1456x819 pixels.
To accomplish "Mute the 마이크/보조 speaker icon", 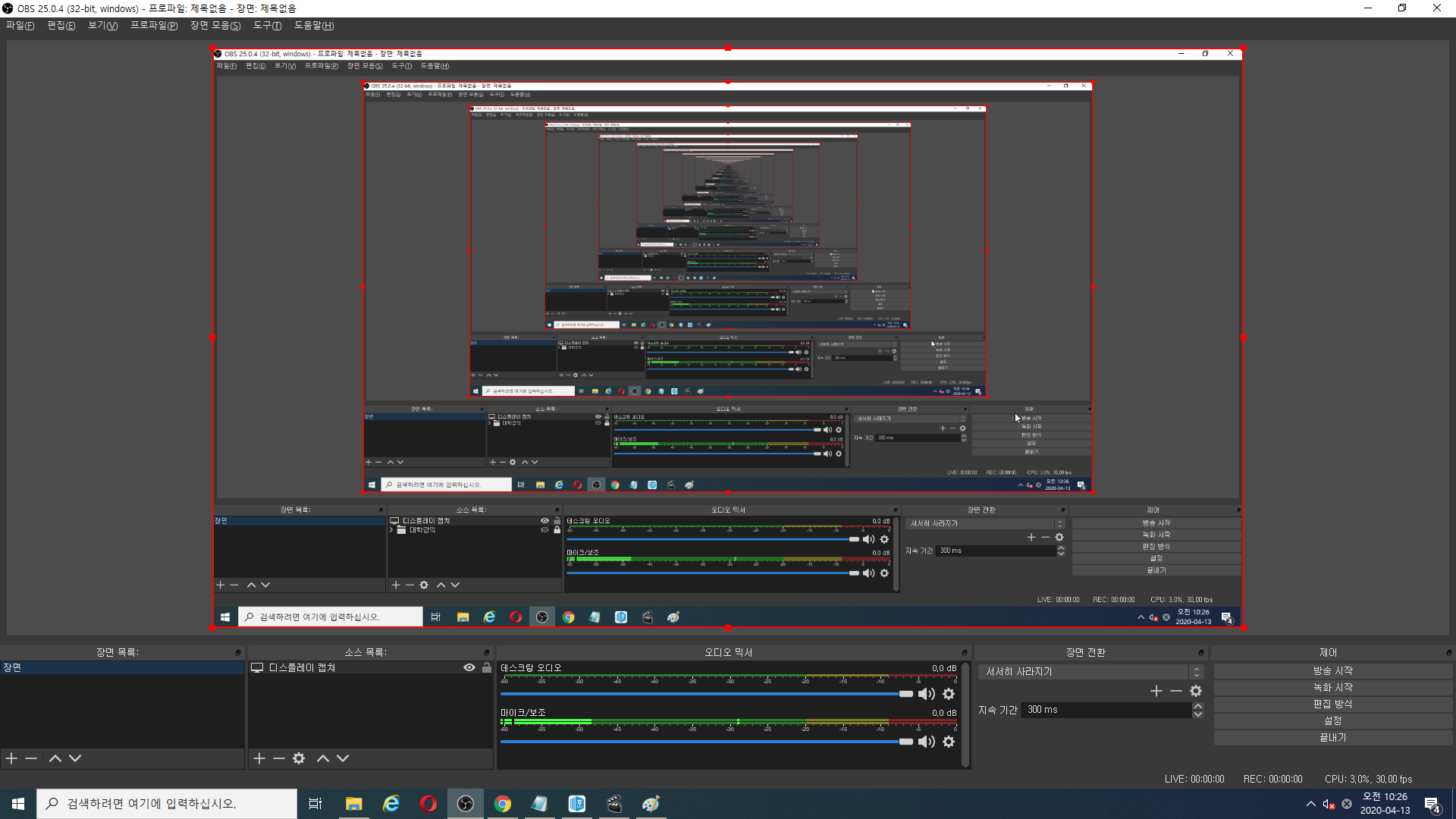I will coord(926,742).
